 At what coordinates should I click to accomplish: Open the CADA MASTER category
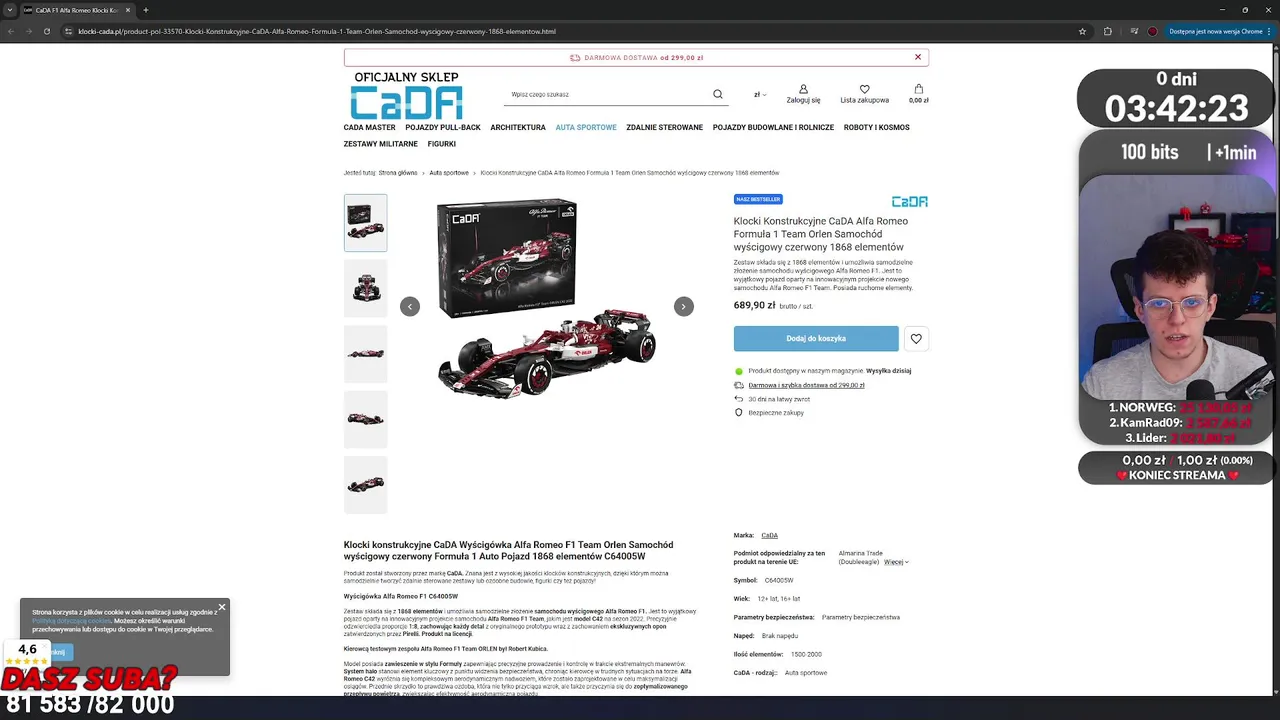pos(369,127)
